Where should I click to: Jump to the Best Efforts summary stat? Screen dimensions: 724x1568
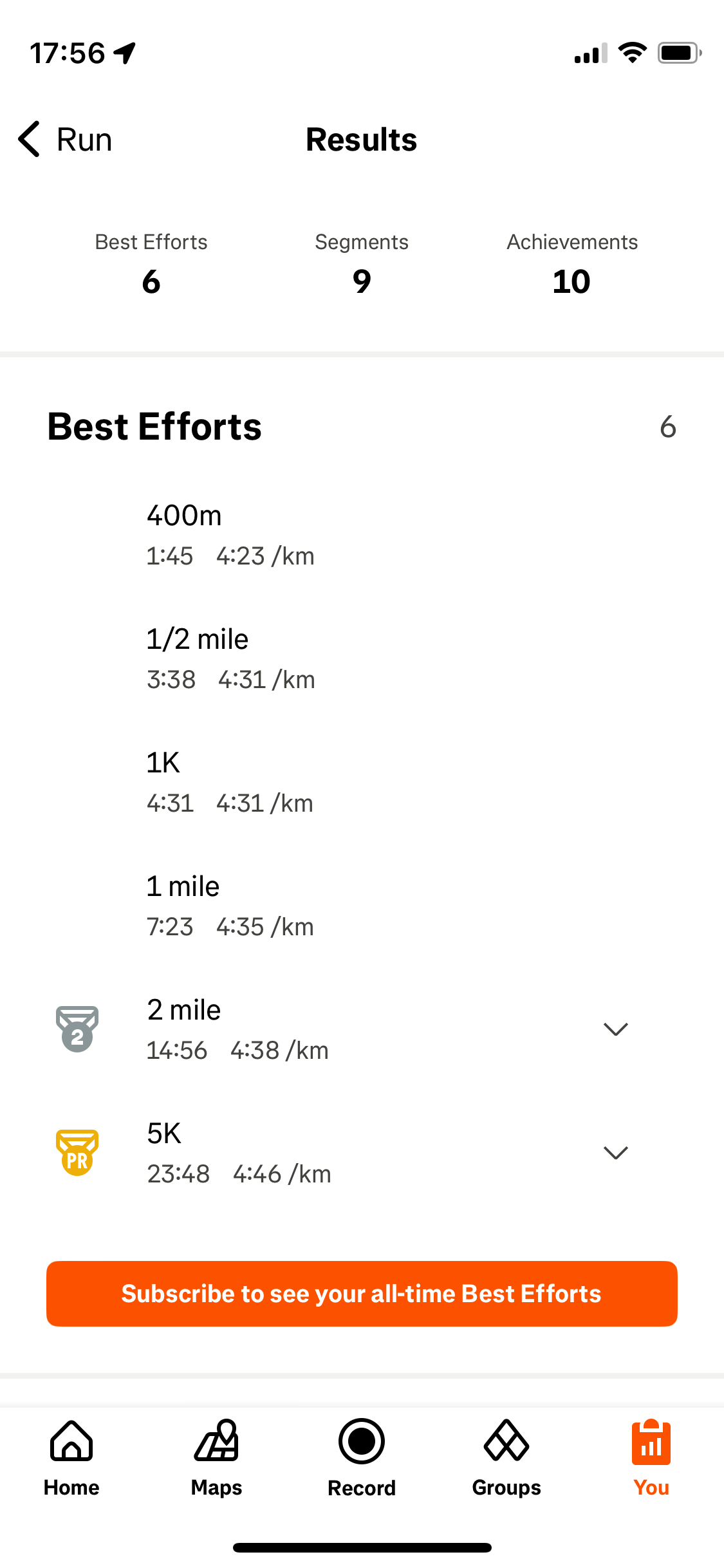(151, 264)
